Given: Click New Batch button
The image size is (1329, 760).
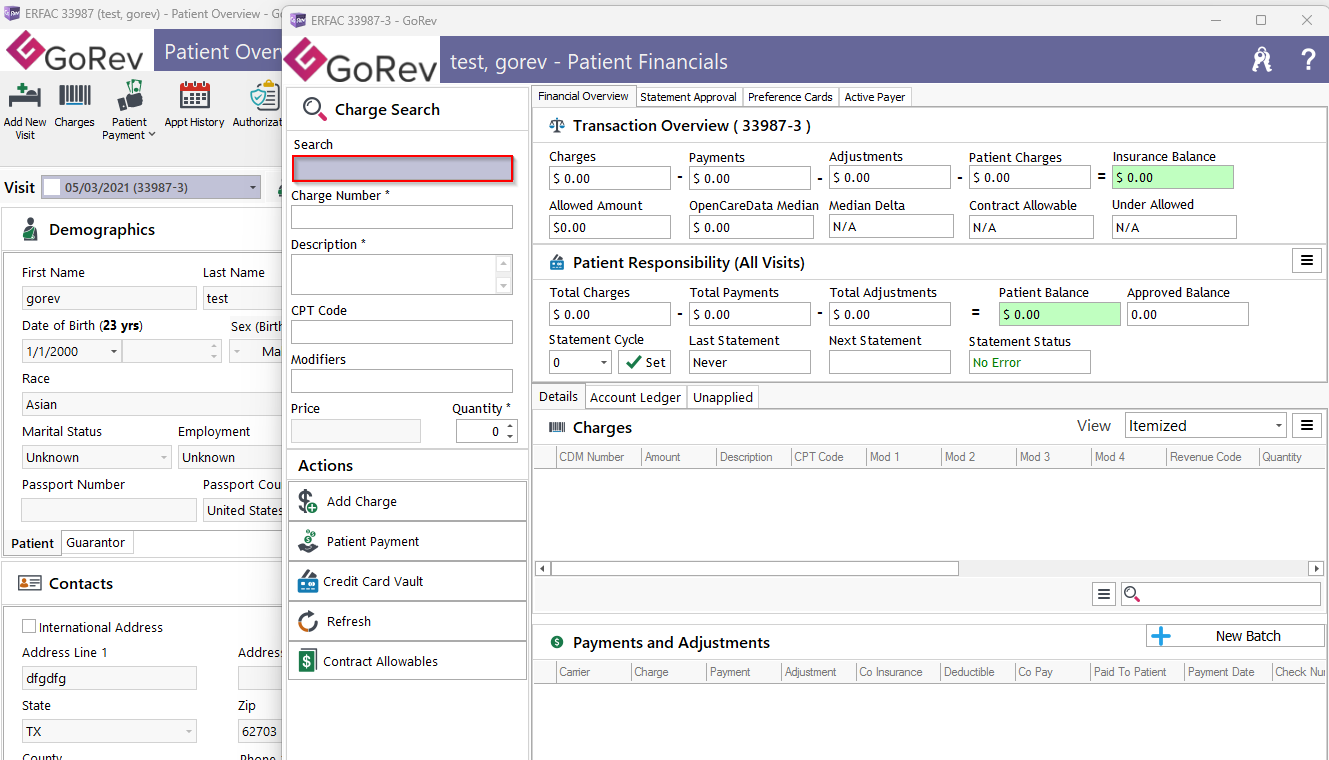Looking at the screenshot, I should [x=1235, y=636].
